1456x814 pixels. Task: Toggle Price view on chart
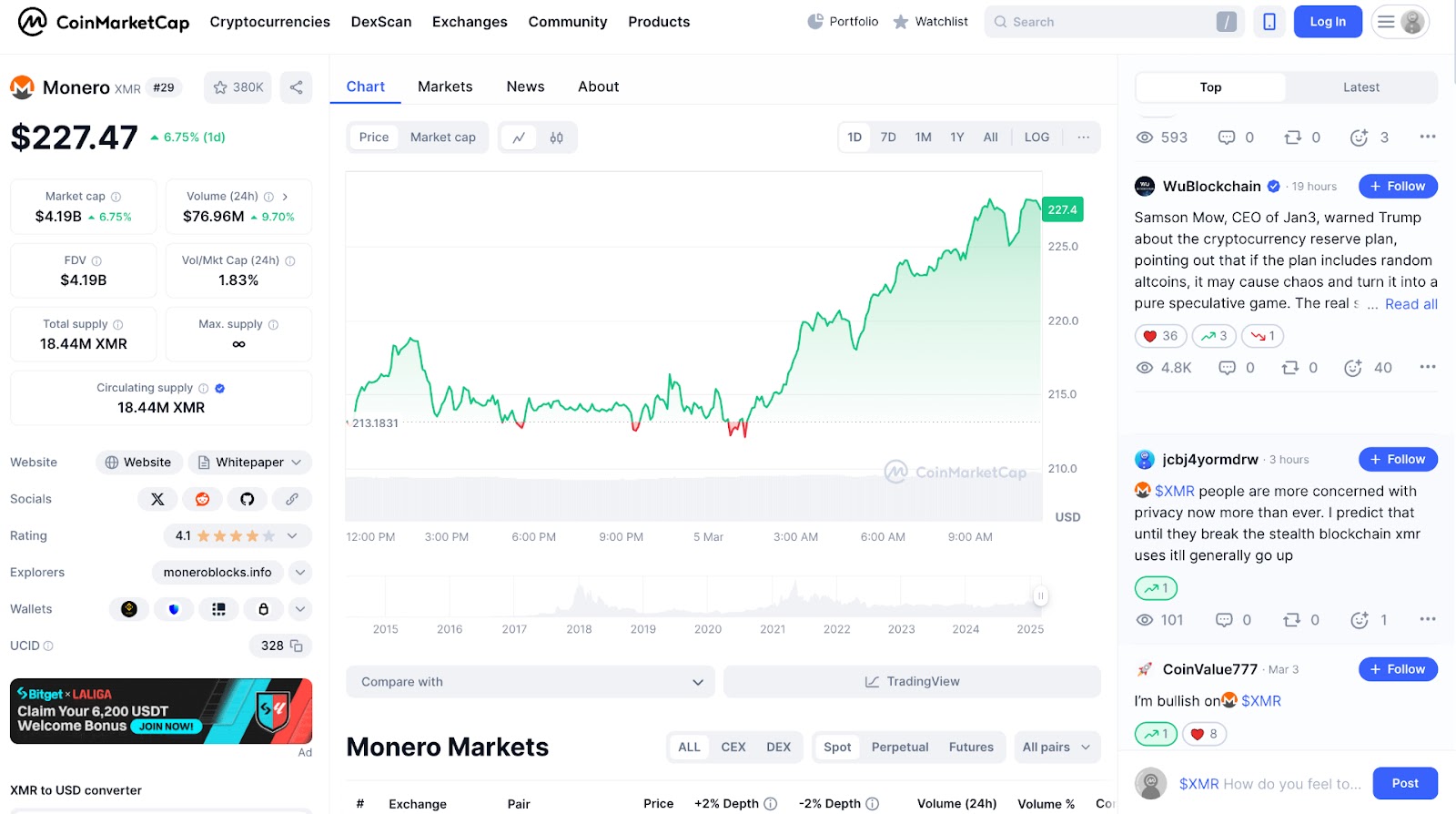pos(374,137)
